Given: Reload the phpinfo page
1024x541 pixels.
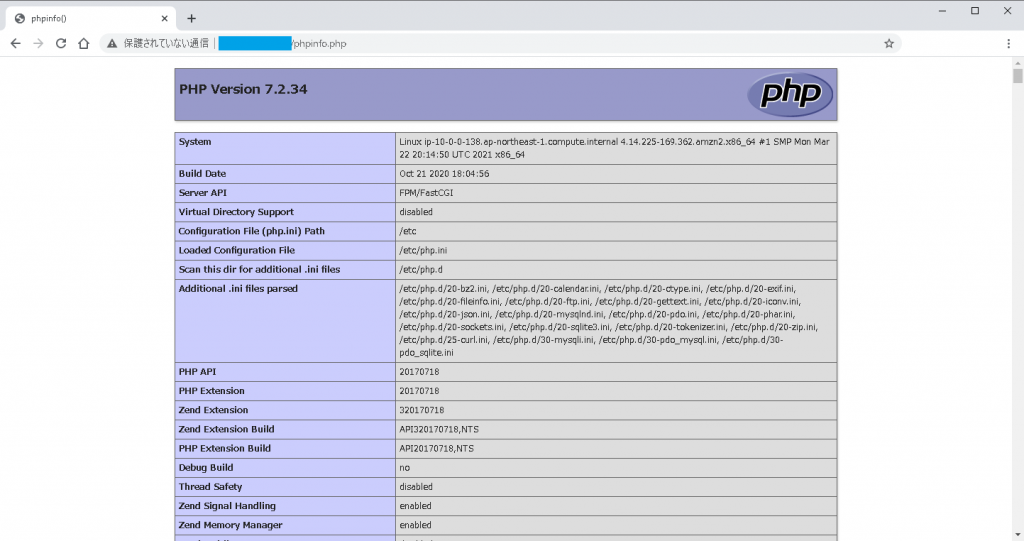Looking at the screenshot, I should (61, 44).
